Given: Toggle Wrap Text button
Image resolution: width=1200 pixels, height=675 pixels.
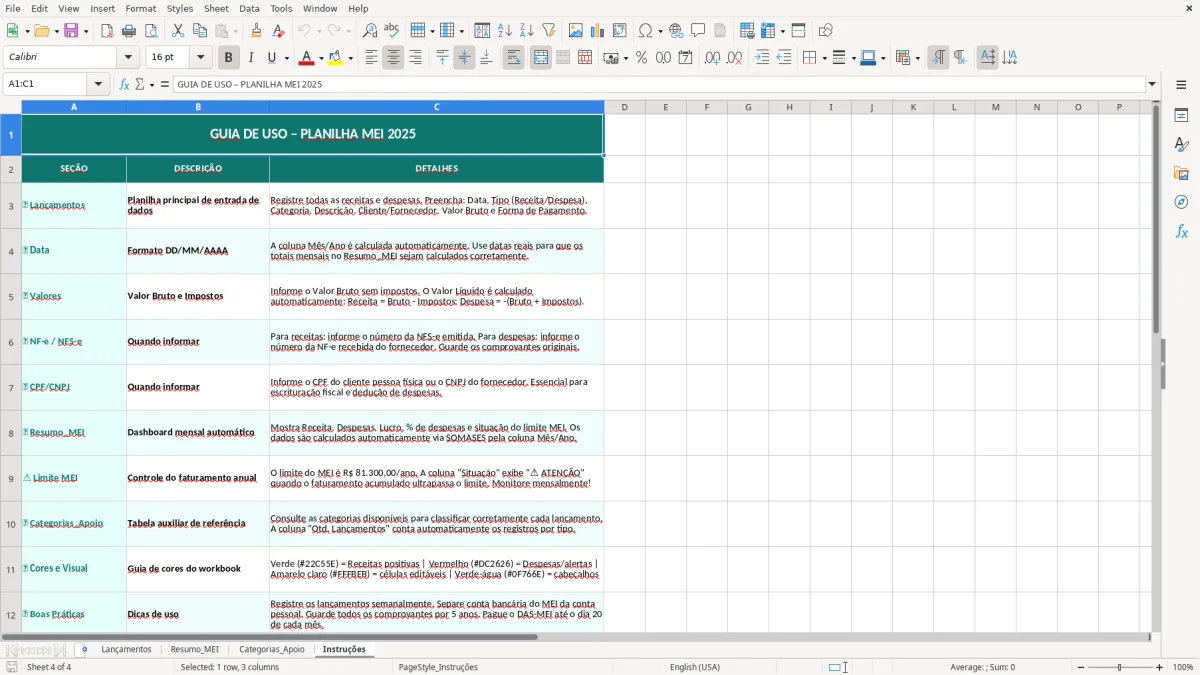Looking at the screenshot, I should [514, 58].
